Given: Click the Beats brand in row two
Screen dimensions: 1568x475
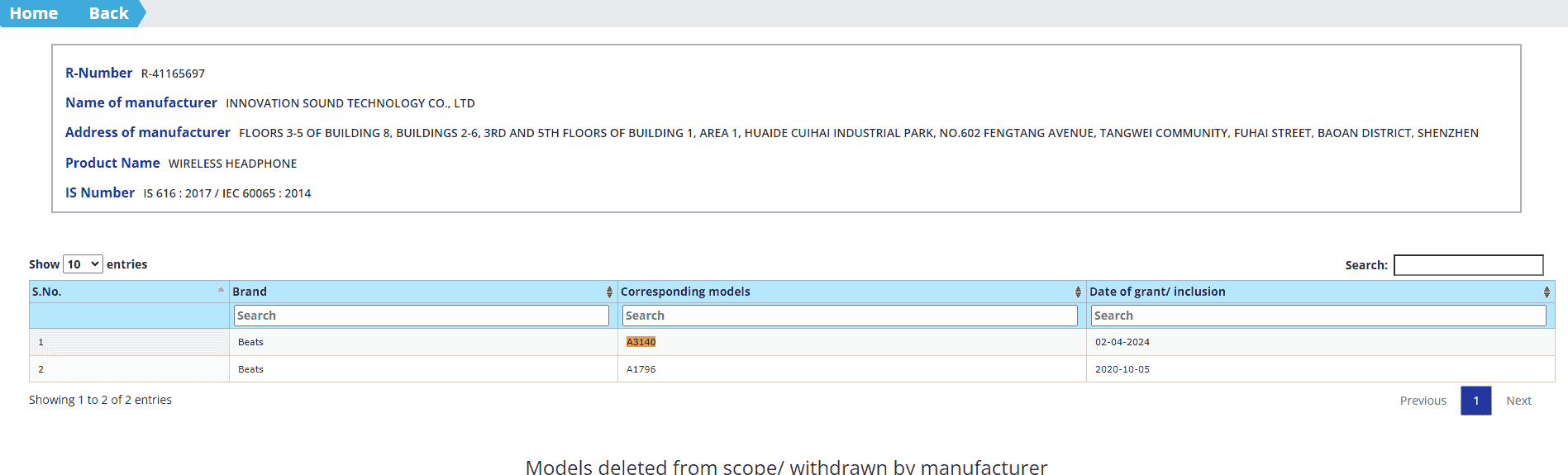Looking at the screenshot, I should 250,369.
